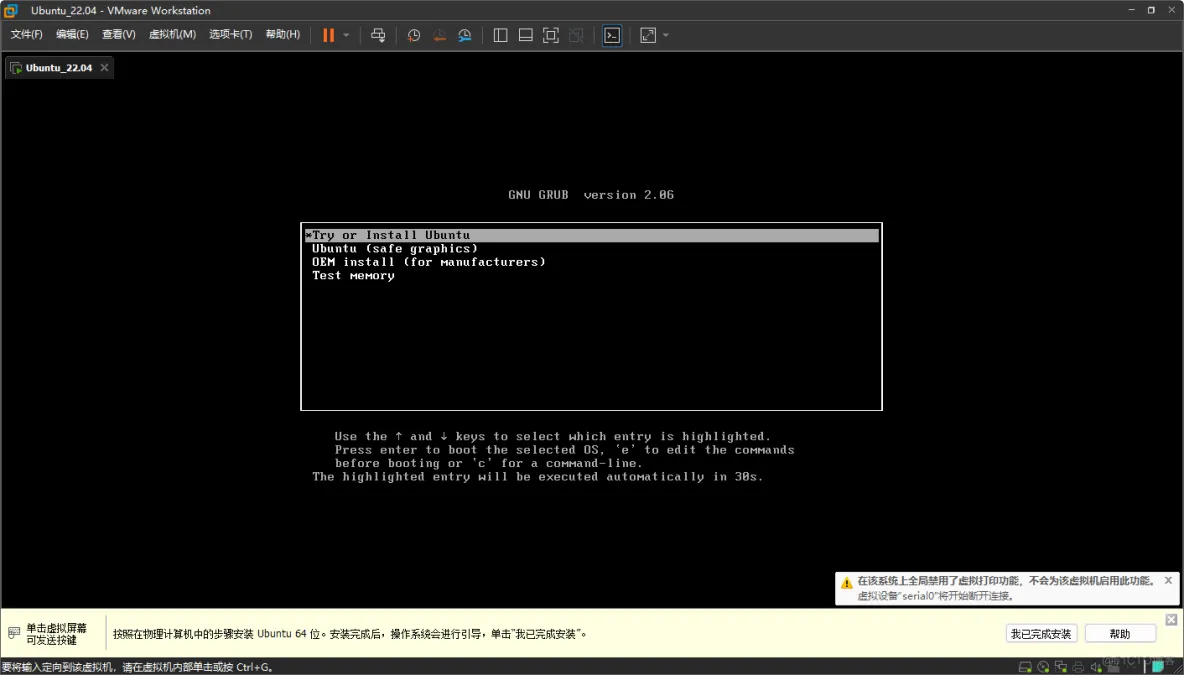Click the orange Pause VM icon

click(328, 35)
